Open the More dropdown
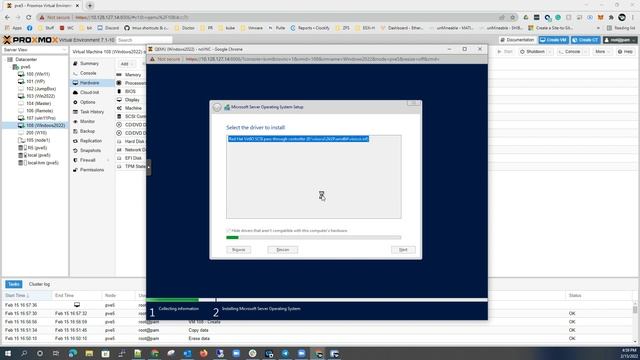The width and height of the screenshot is (640, 360). [x=602, y=52]
